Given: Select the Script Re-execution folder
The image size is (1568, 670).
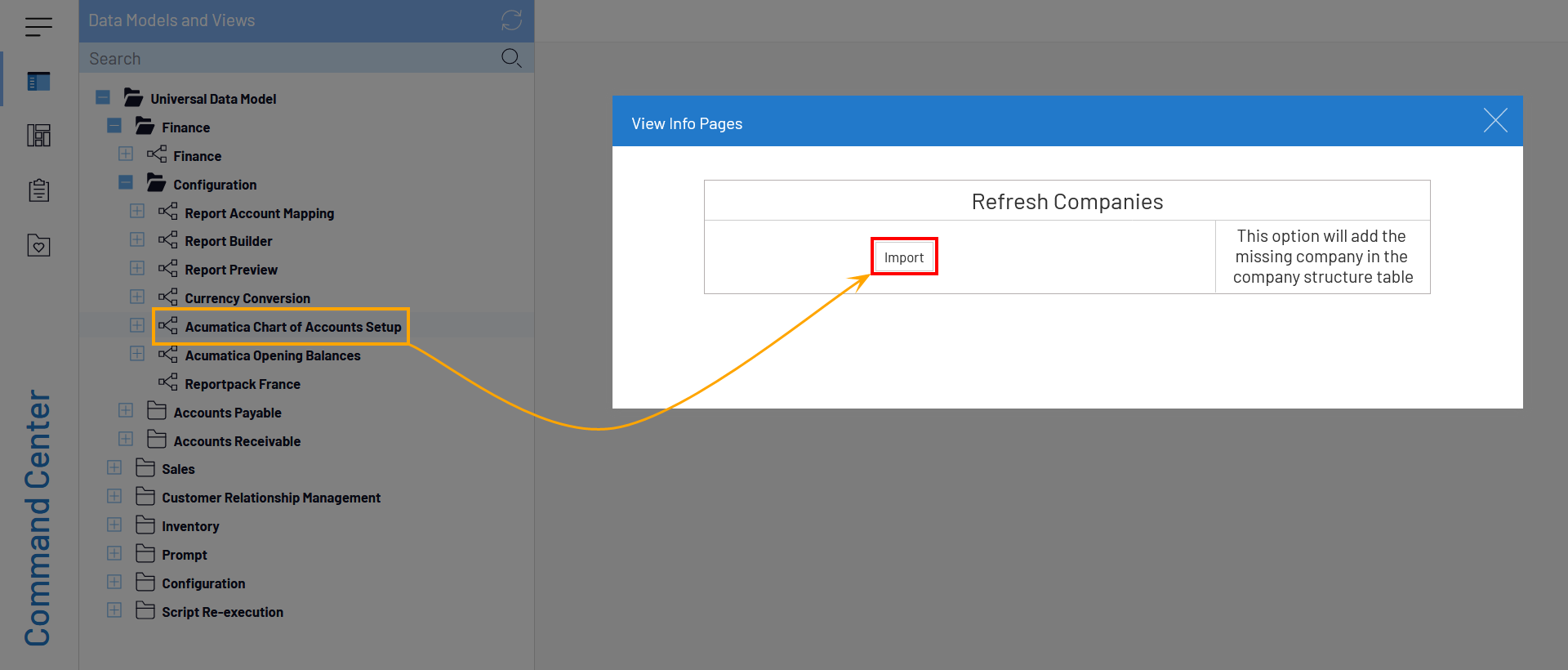Looking at the screenshot, I should (x=222, y=612).
